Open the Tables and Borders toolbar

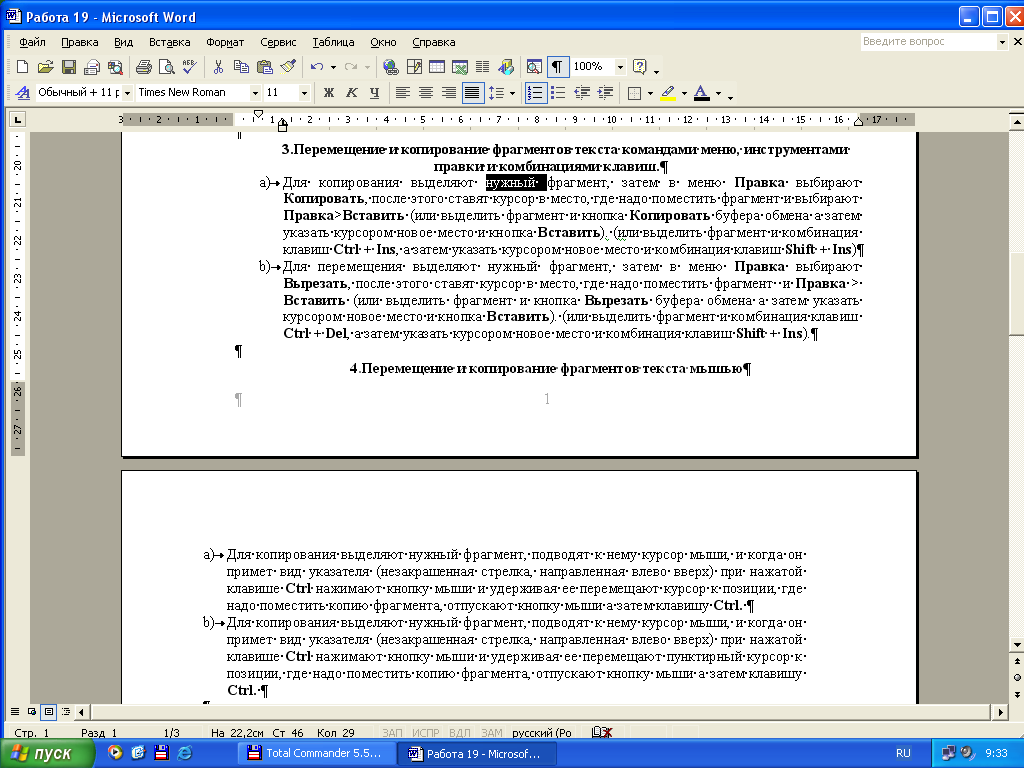click(414, 67)
